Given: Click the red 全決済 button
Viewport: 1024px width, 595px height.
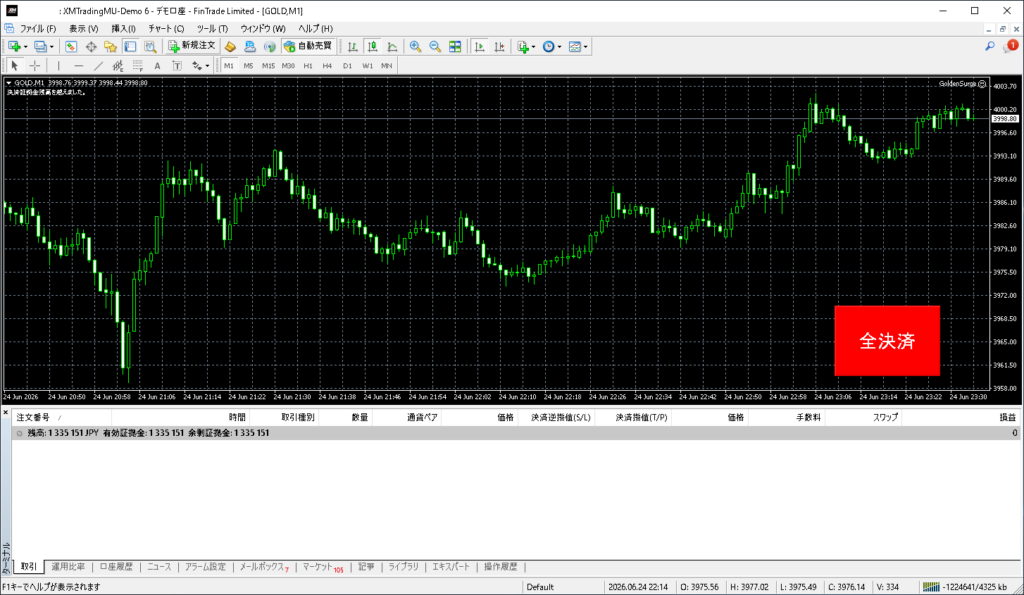Looking at the screenshot, I should [887, 340].
